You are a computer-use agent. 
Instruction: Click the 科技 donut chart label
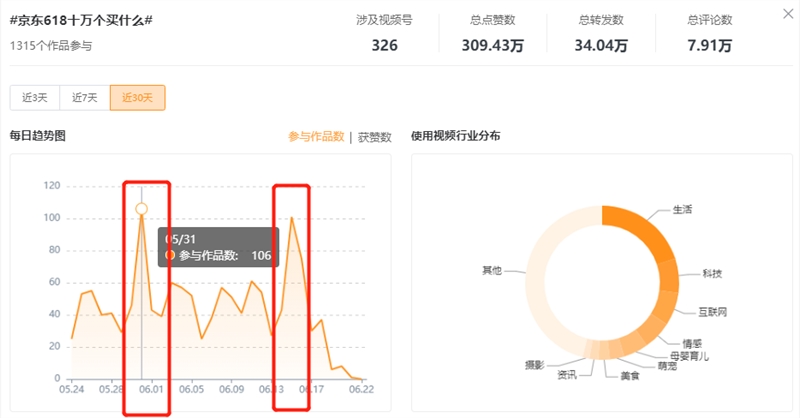pyautogui.click(x=712, y=274)
